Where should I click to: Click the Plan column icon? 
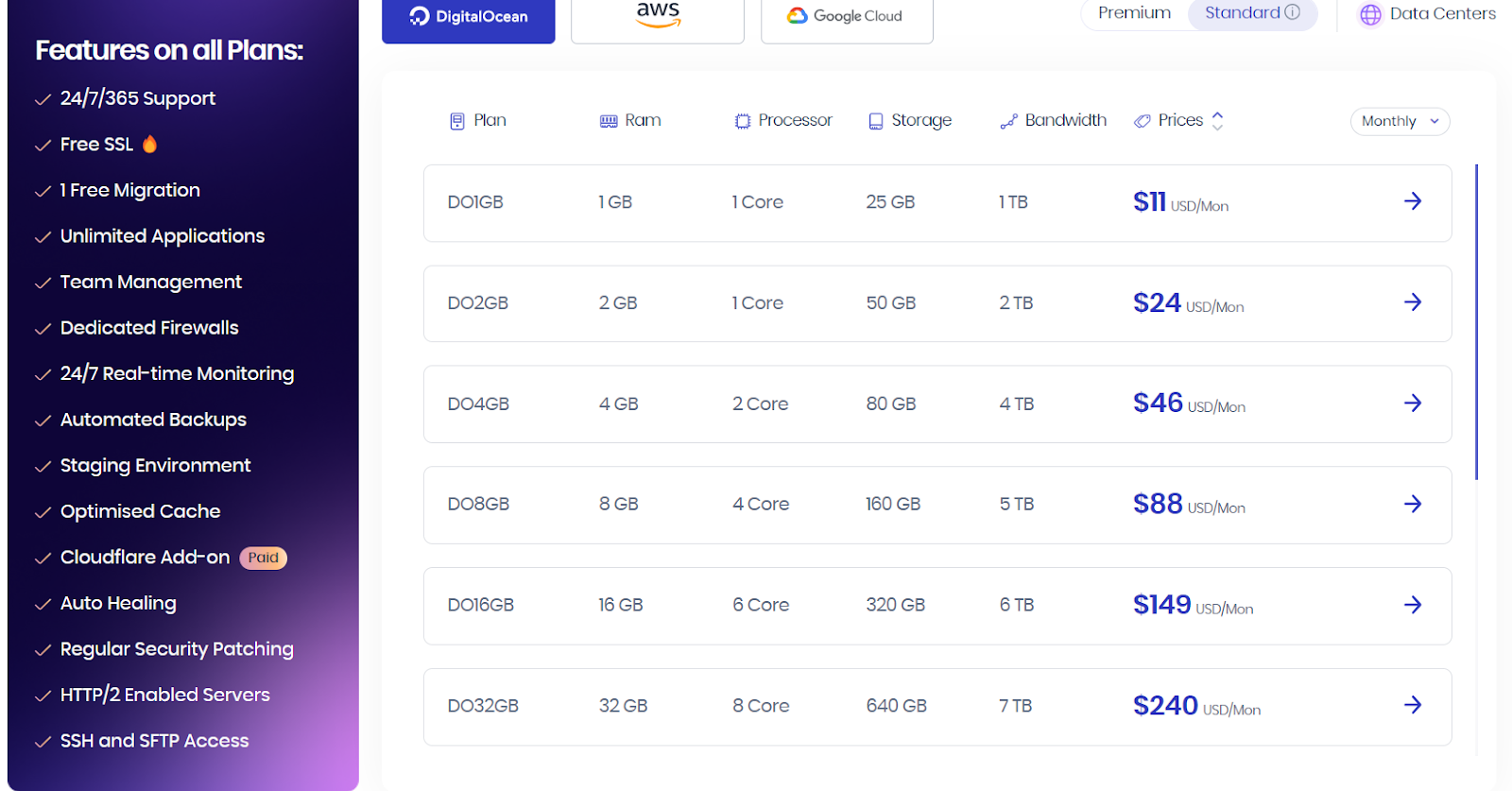pos(457,121)
